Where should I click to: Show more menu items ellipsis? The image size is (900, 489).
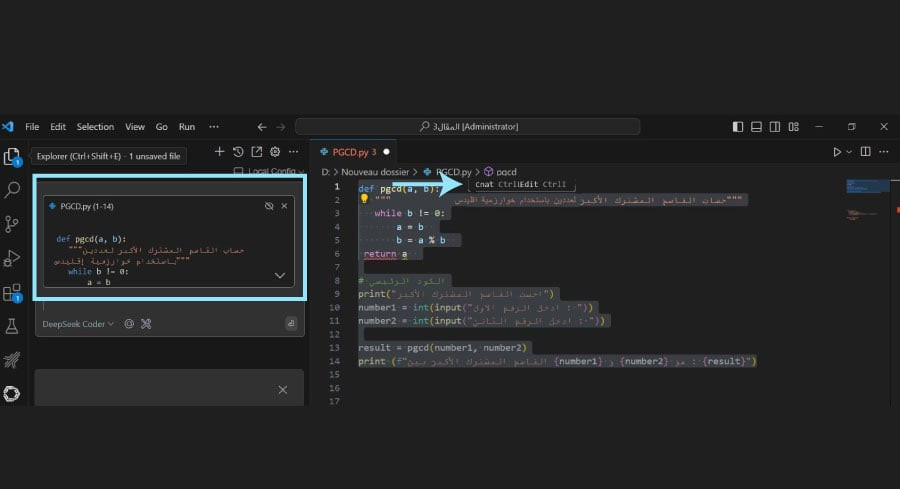coord(214,127)
